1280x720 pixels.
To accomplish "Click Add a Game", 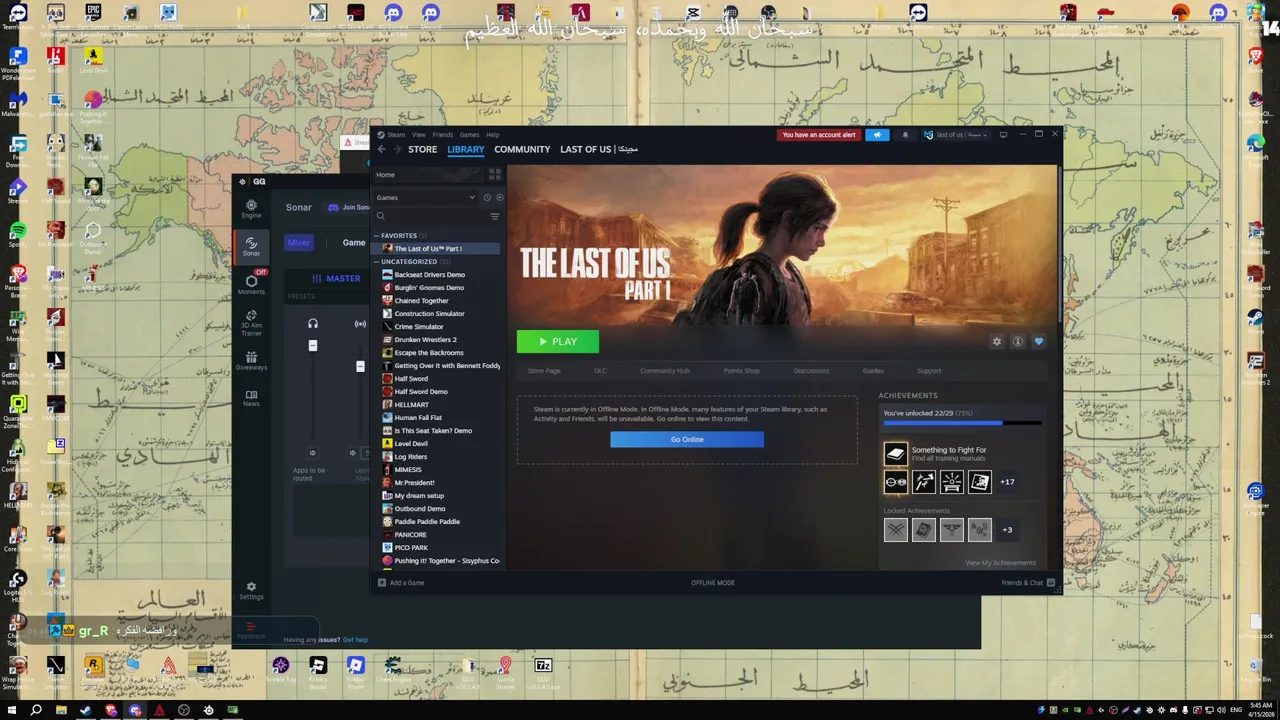I will tap(401, 583).
